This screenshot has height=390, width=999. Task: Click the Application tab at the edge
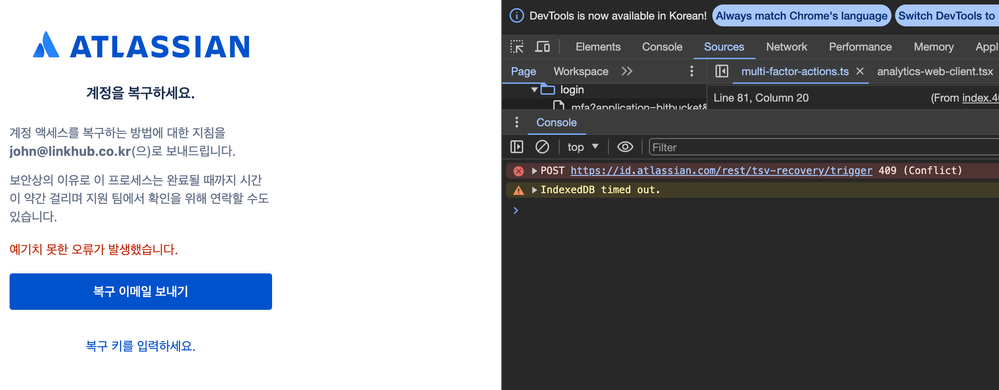(x=986, y=47)
